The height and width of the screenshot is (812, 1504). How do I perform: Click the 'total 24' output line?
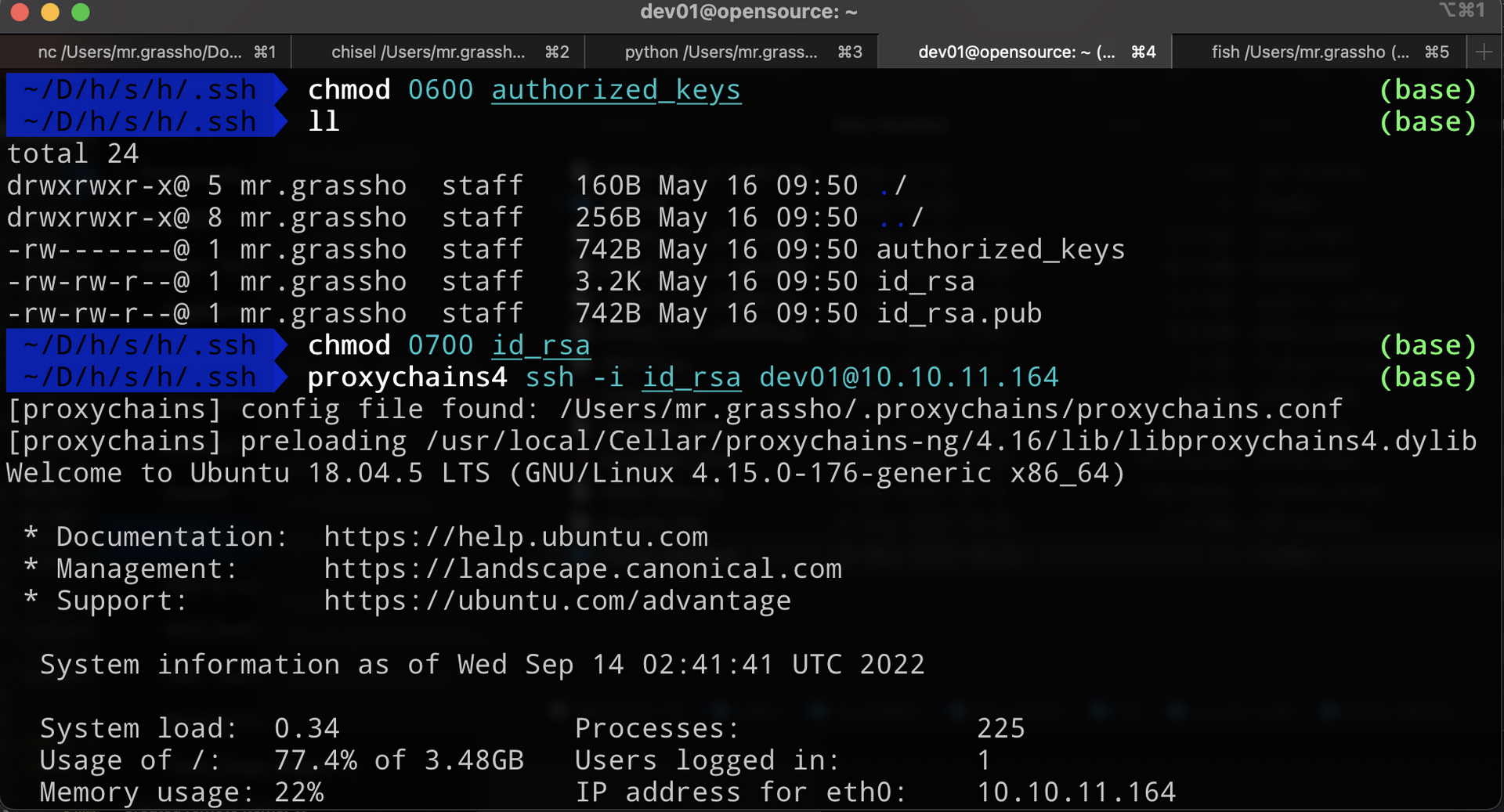(x=73, y=153)
